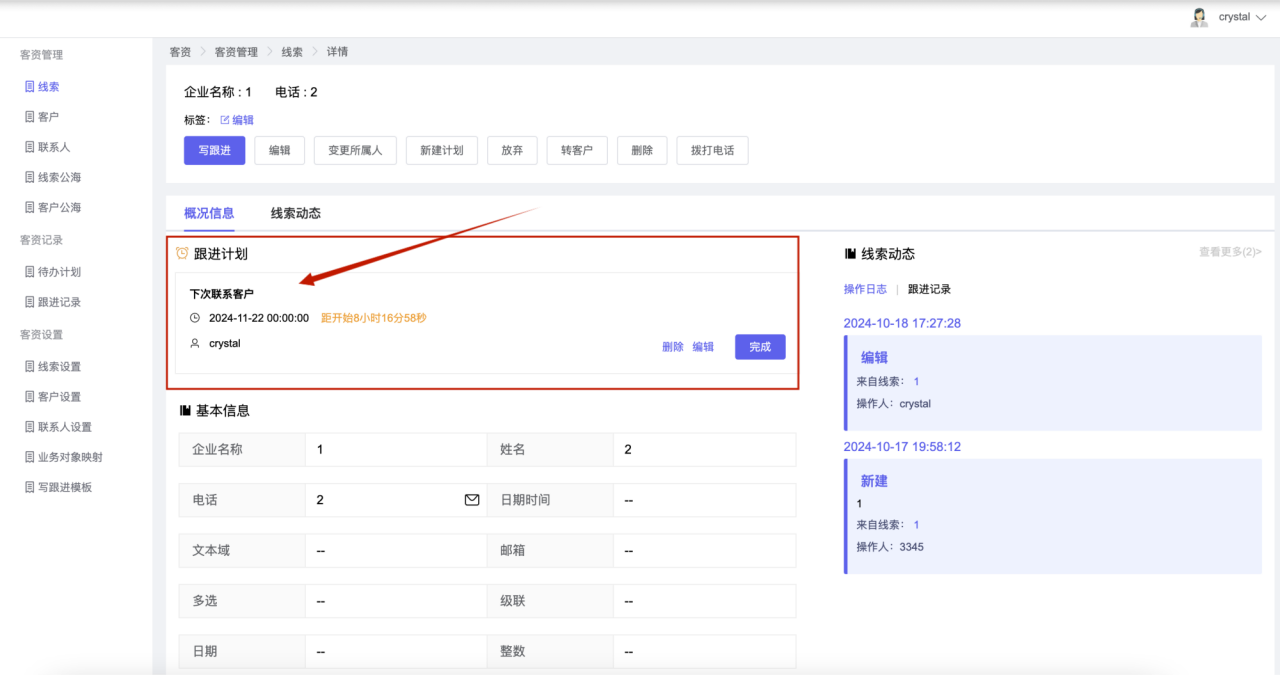
Task: Click the 编辑 button in action bar
Action: point(280,150)
